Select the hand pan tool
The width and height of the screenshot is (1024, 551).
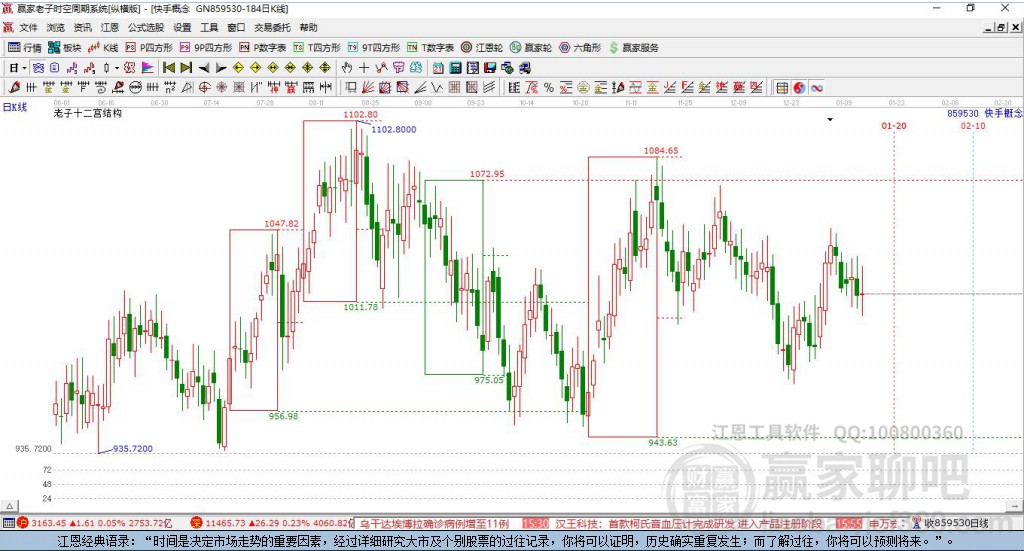(x=347, y=68)
